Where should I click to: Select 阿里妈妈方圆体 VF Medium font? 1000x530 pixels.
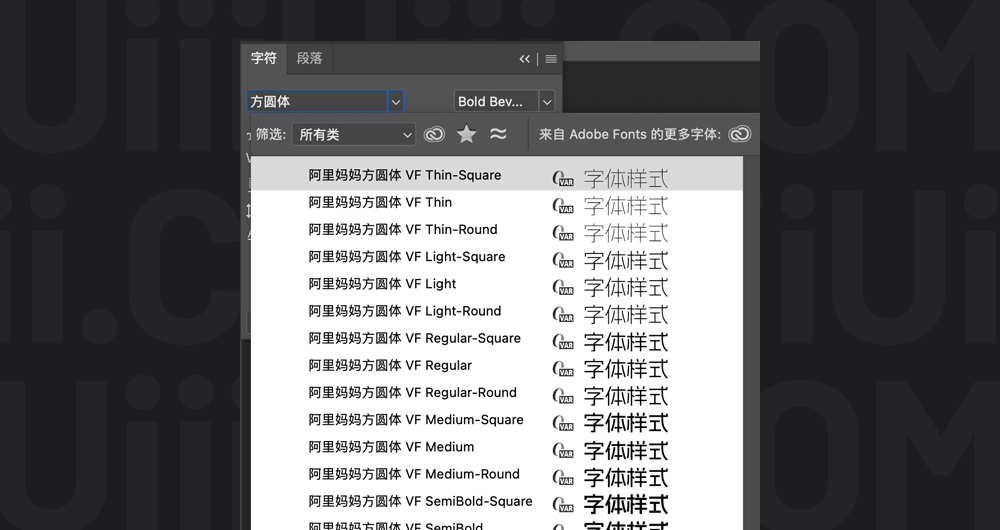(497, 448)
